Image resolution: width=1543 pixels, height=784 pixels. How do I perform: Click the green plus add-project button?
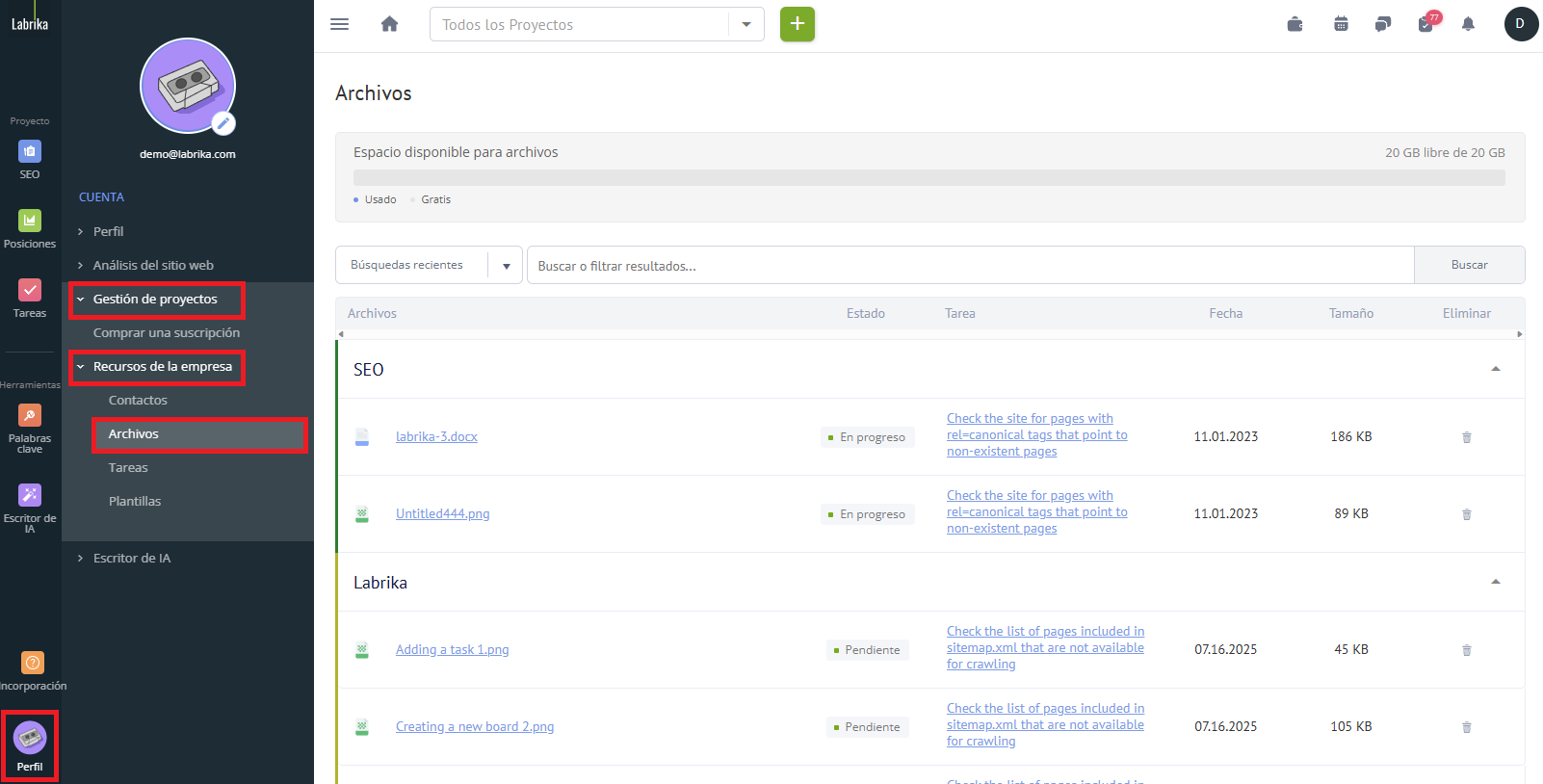point(798,24)
